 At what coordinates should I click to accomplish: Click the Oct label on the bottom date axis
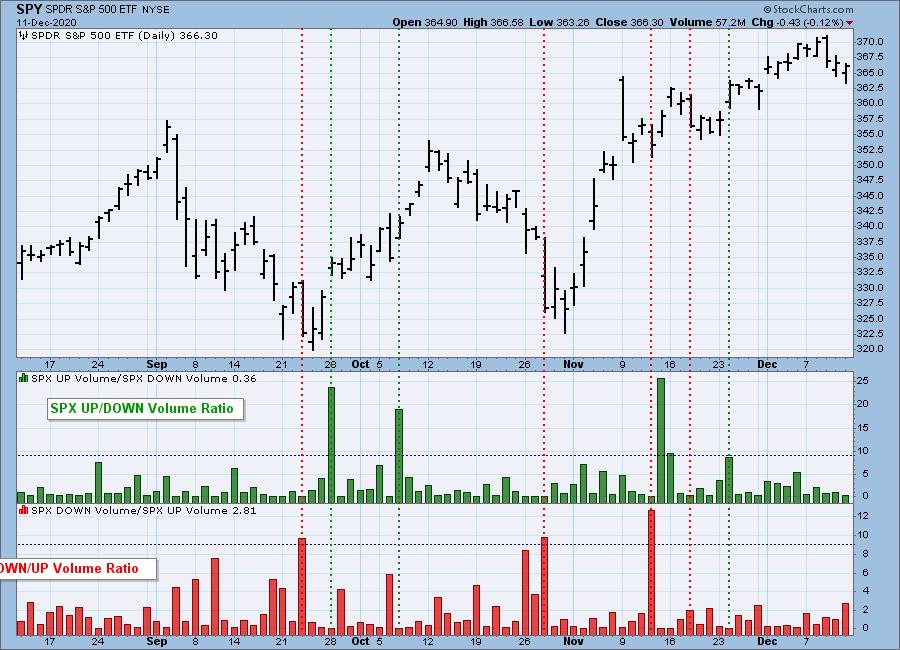point(360,641)
